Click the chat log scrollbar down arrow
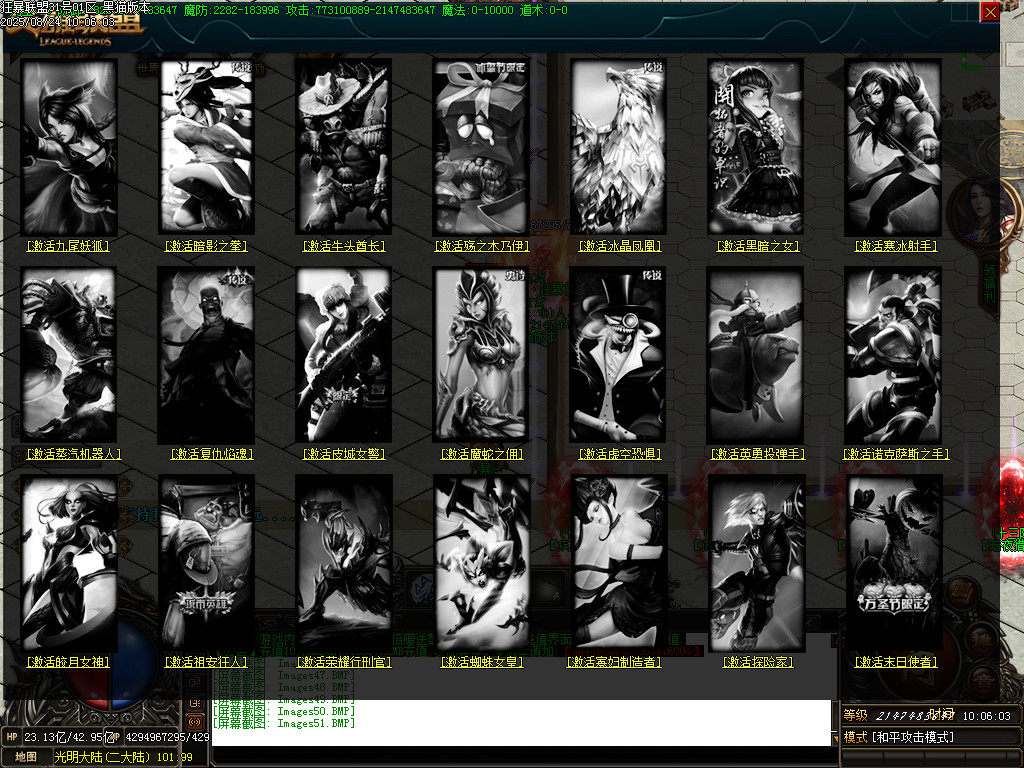The height and width of the screenshot is (768, 1024). pyautogui.click(x=835, y=739)
